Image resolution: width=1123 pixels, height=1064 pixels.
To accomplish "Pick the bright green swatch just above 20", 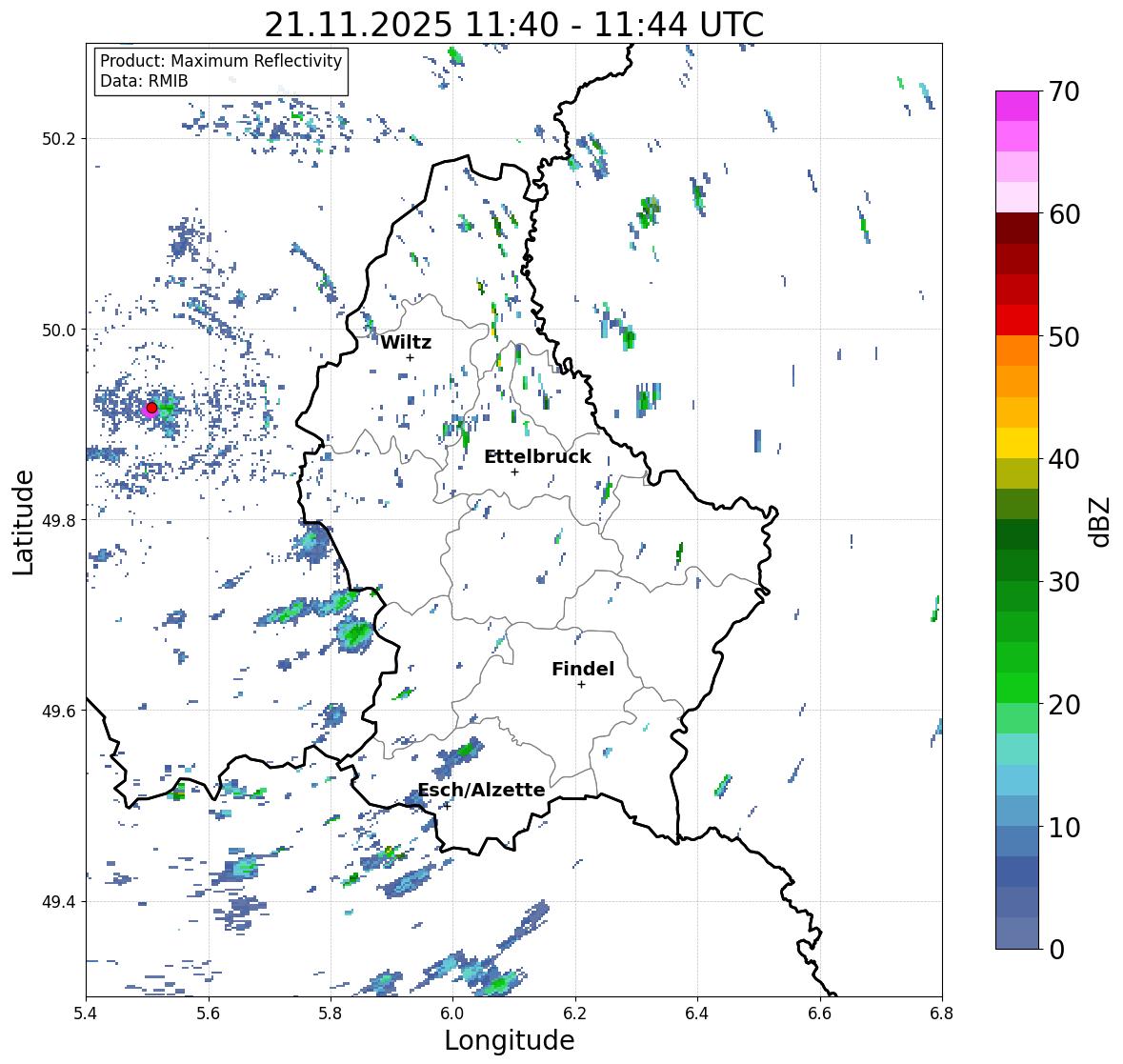I will pos(1017,688).
